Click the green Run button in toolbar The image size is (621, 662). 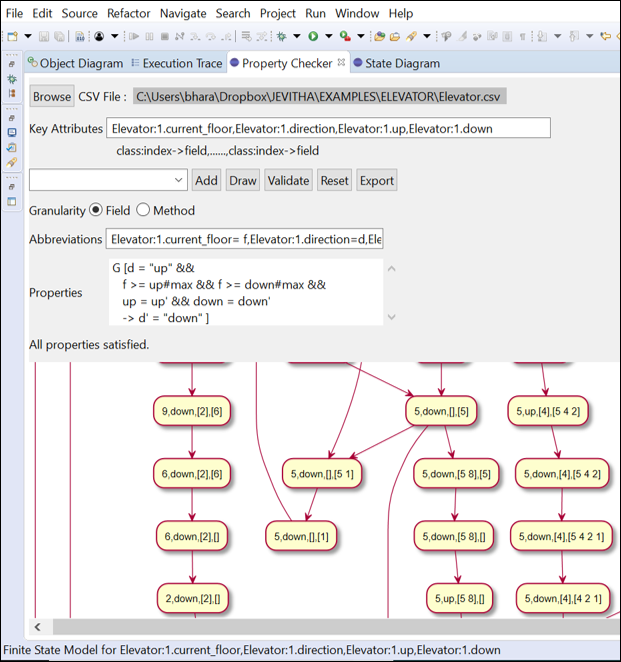[313, 37]
